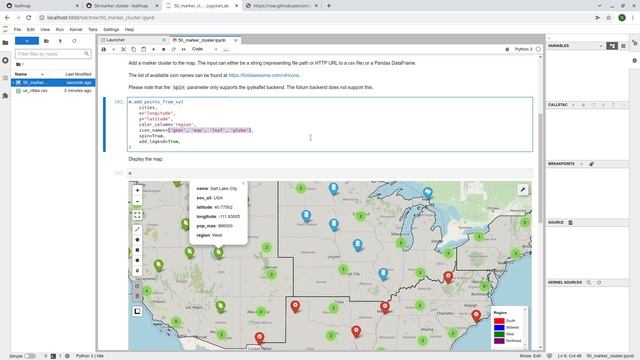The image size is (640, 360).
Task: Click the blue Midwest legend swatch
Action: pos(499,327)
